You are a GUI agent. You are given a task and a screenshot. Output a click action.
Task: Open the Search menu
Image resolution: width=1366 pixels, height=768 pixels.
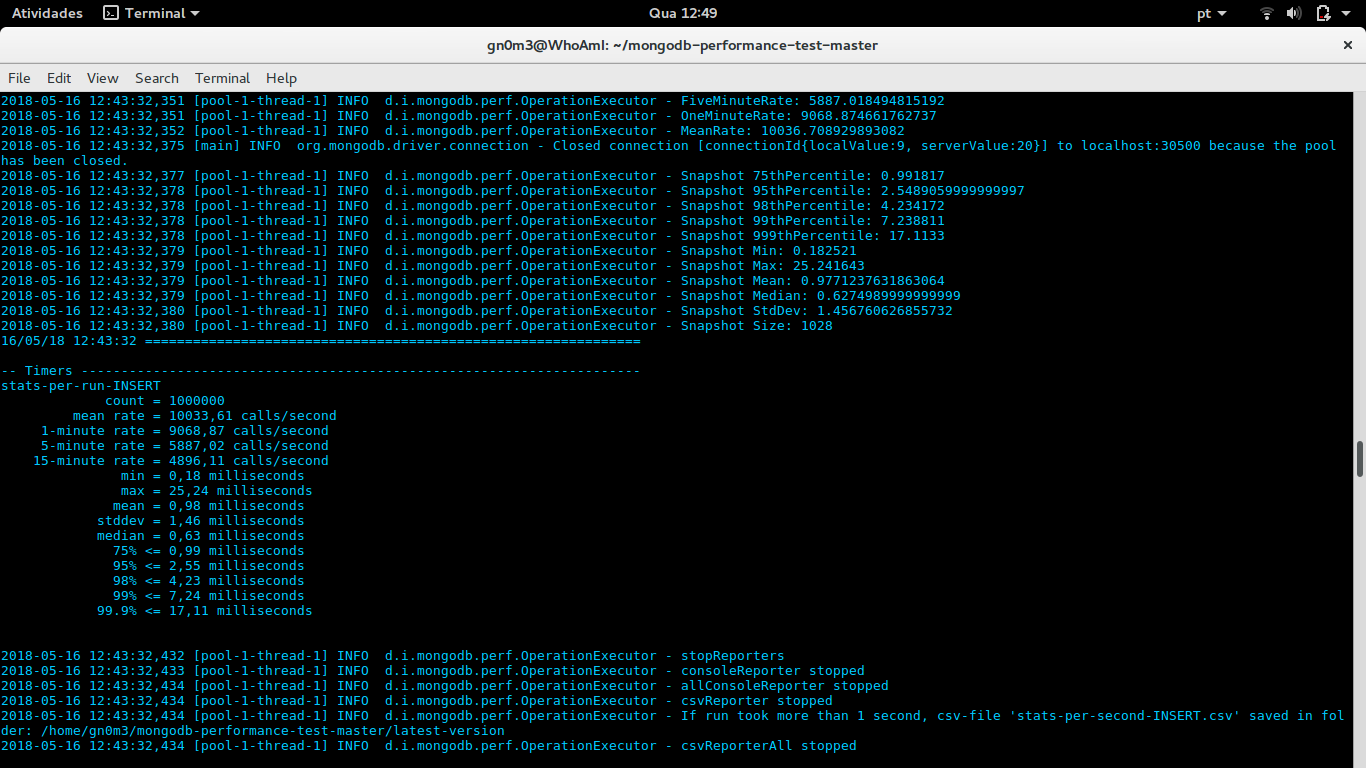pyautogui.click(x=157, y=78)
